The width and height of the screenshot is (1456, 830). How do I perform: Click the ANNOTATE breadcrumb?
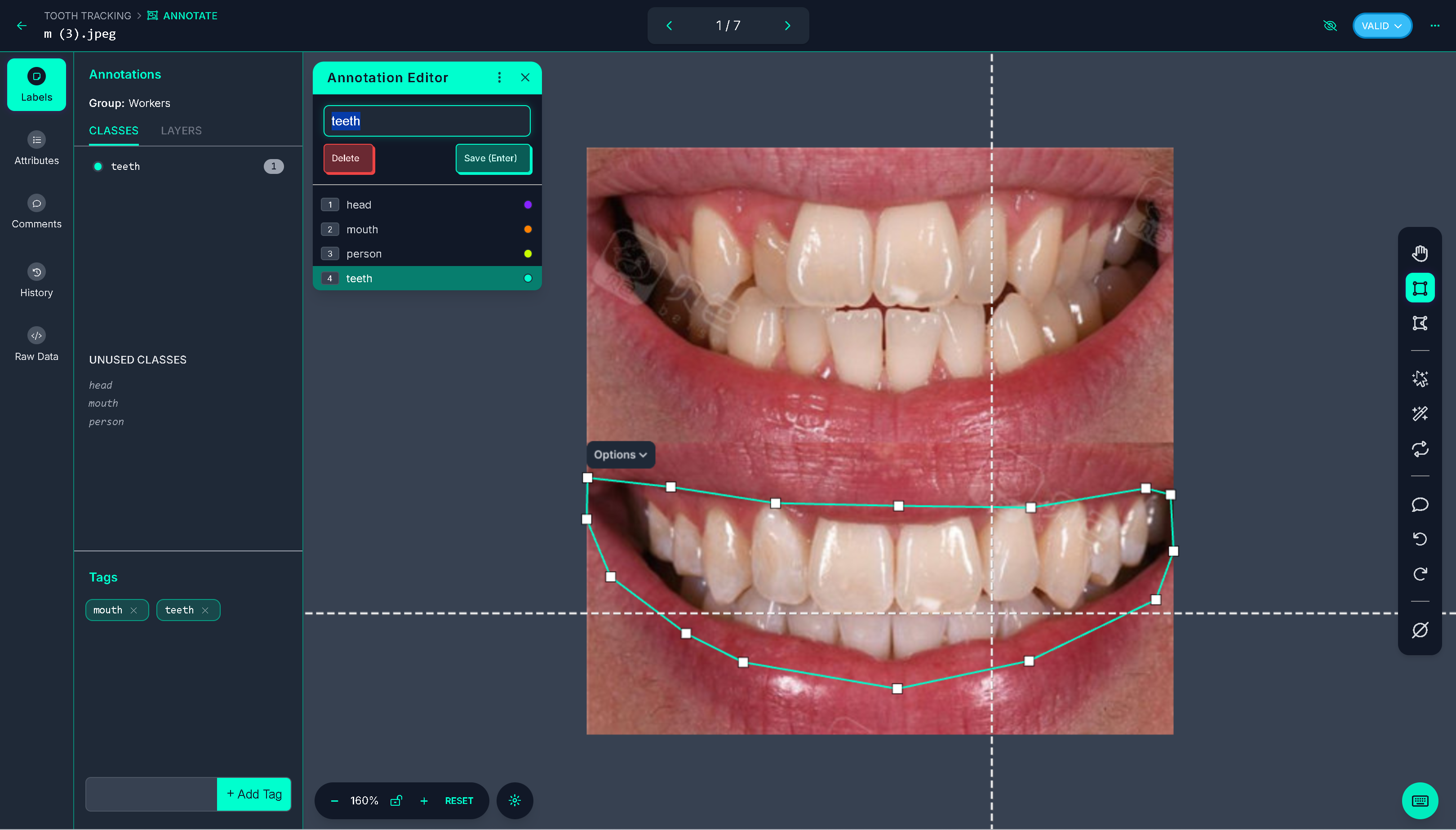(182, 15)
